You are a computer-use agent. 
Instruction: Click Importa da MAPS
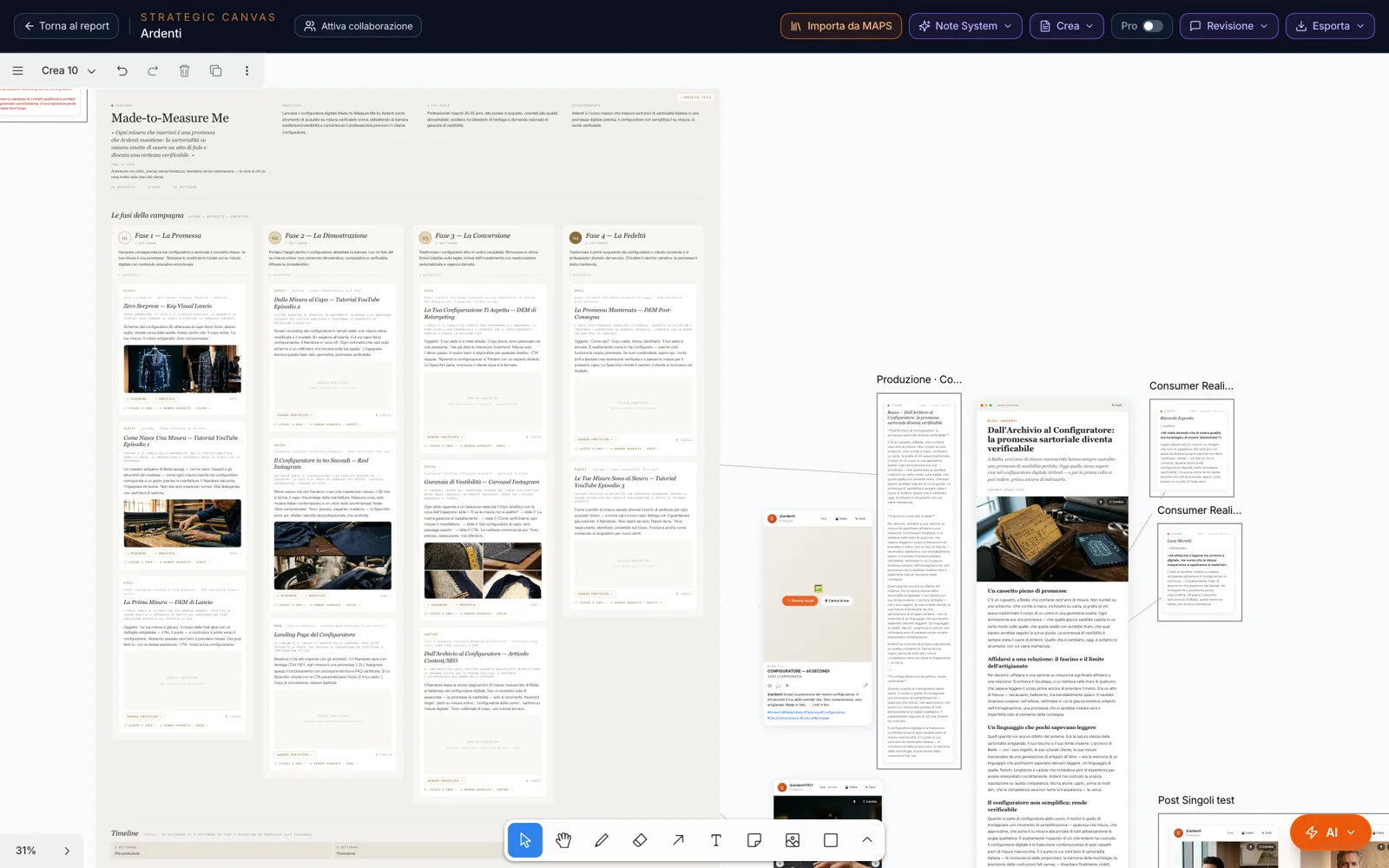point(841,26)
